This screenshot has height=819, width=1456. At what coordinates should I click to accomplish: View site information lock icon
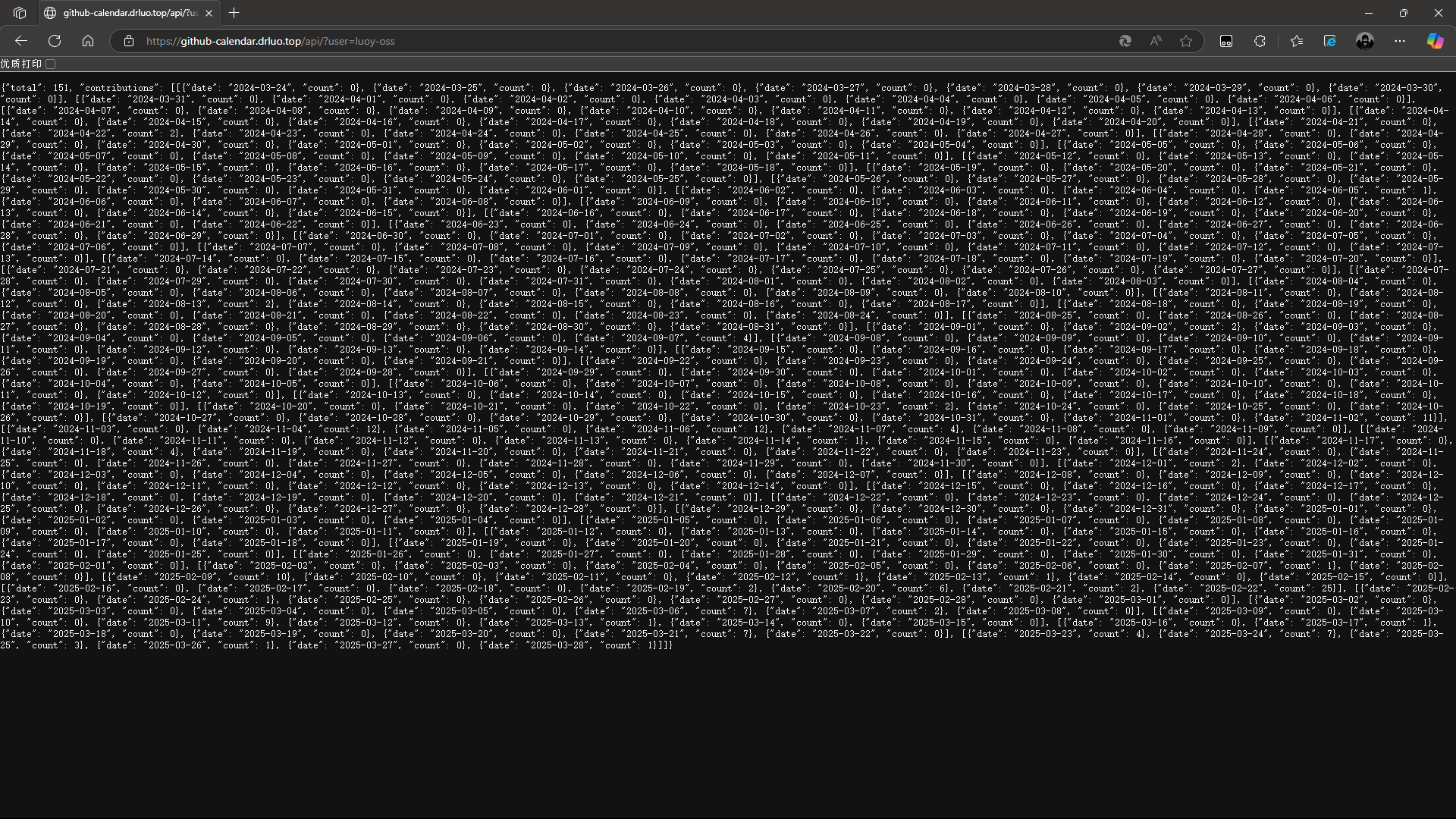point(129,41)
